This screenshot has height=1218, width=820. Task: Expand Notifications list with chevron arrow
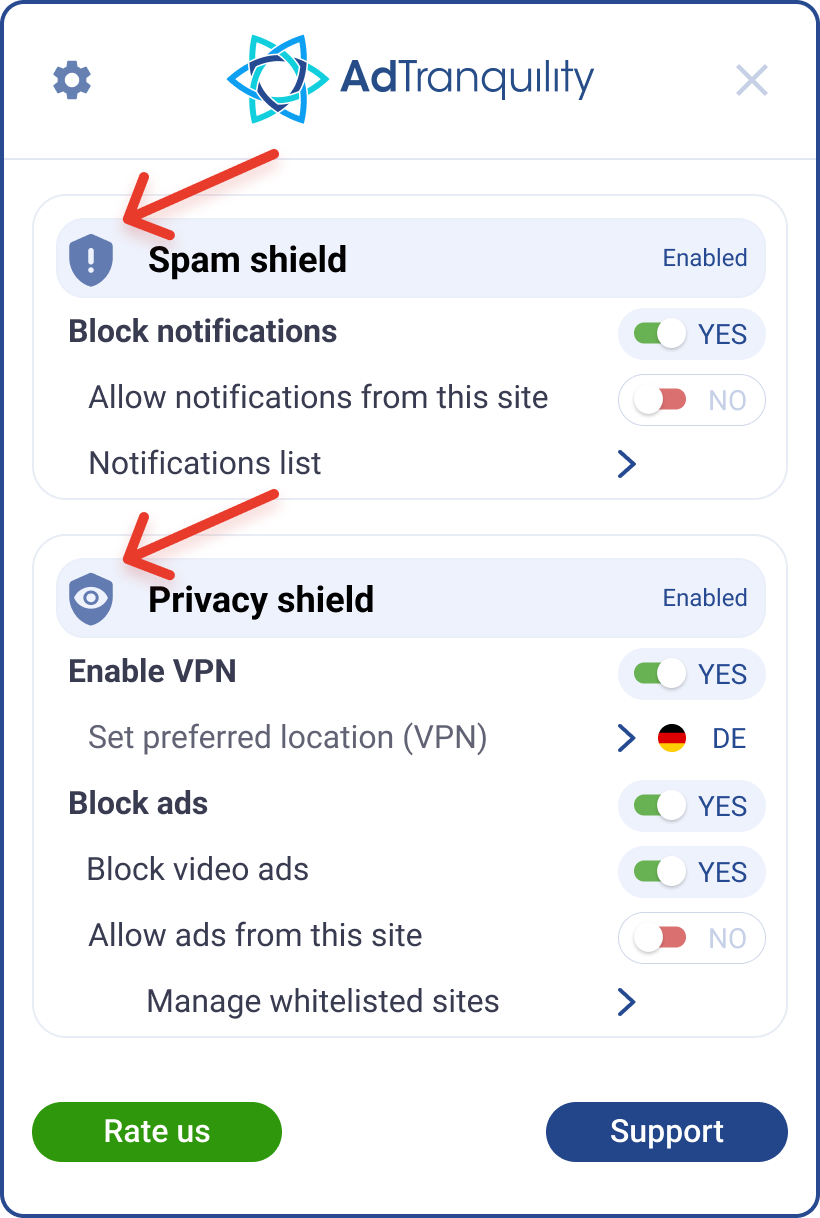click(627, 464)
